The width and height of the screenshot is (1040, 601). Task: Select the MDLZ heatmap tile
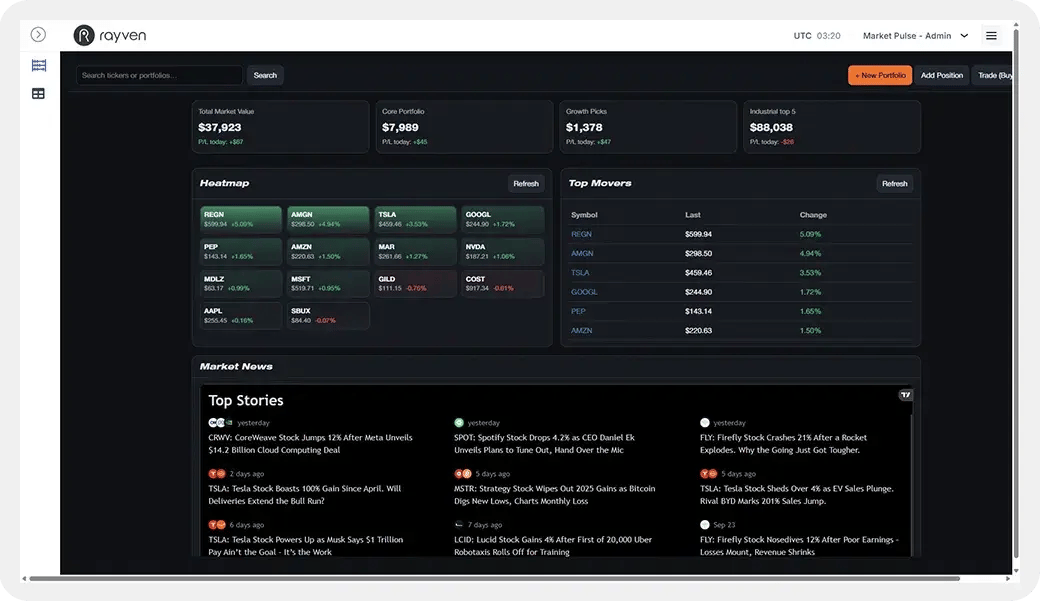click(241, 284)
